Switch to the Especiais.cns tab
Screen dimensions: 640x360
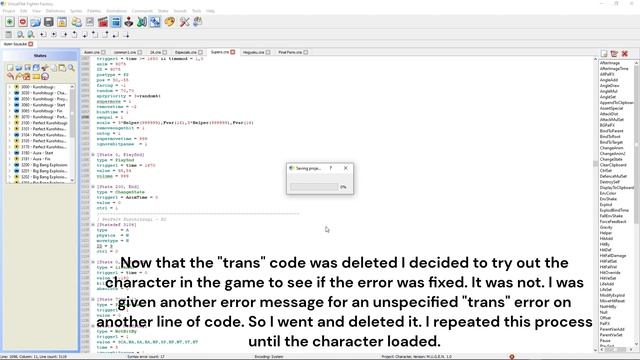coord(186,52)
